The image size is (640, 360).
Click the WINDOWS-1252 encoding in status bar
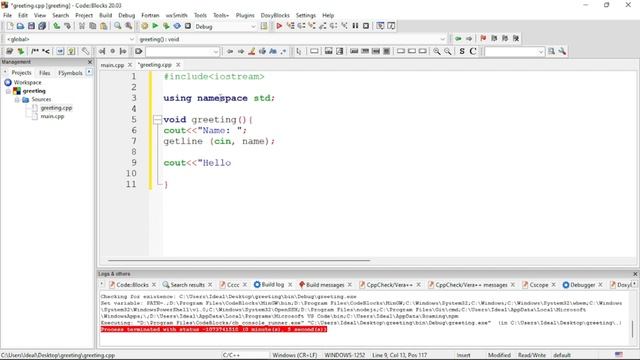tap(344, 355)
